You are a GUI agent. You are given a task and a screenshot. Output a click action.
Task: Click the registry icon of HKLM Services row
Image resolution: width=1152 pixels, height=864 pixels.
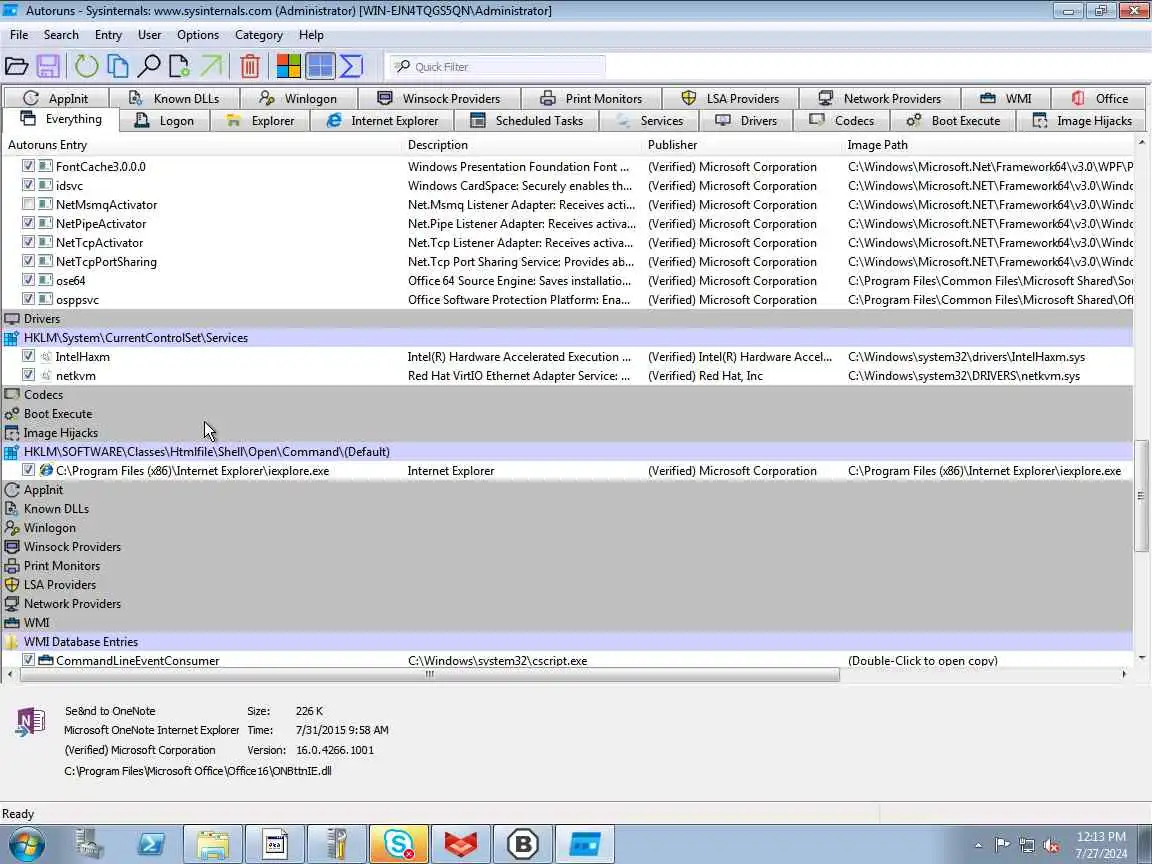click(x=11, y=338)
